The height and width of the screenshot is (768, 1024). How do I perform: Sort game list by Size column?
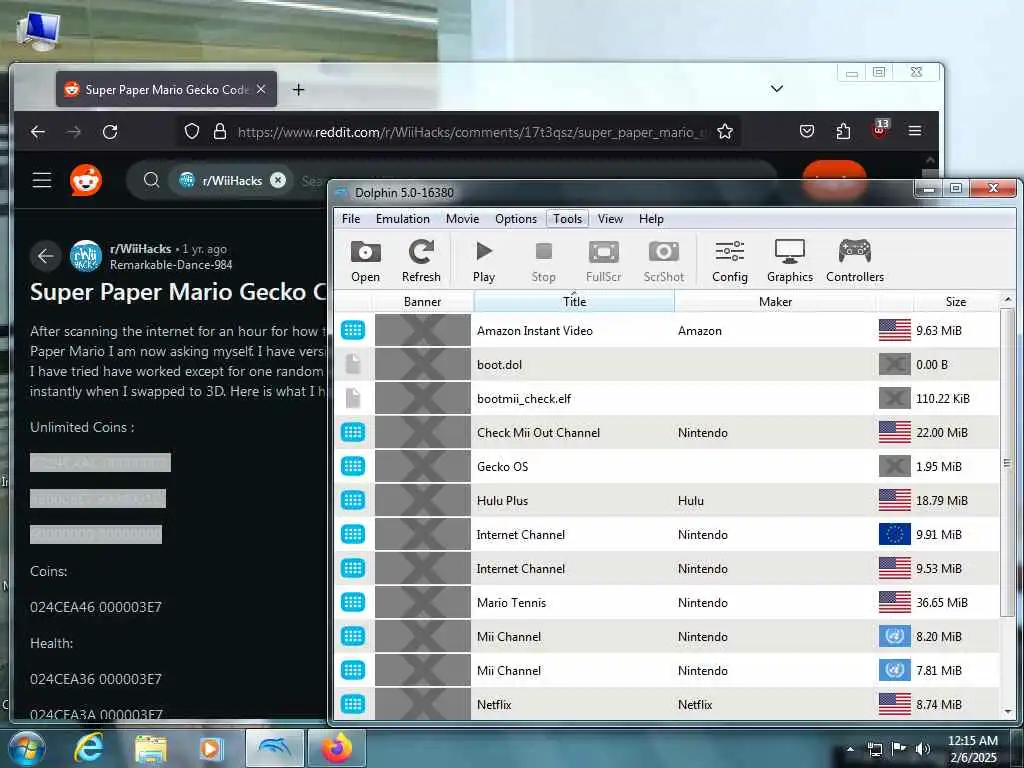coord(955,302)
